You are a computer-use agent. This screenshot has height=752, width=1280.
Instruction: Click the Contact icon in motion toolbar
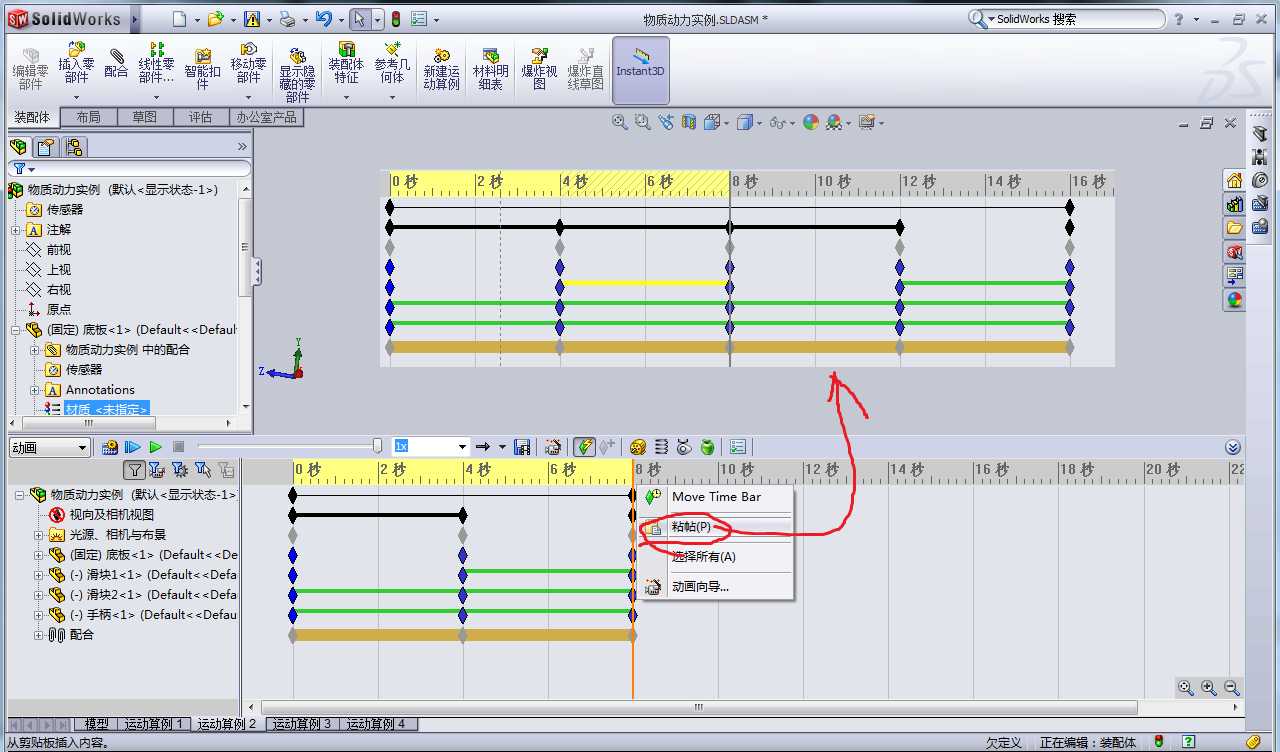tap(684, 447)
